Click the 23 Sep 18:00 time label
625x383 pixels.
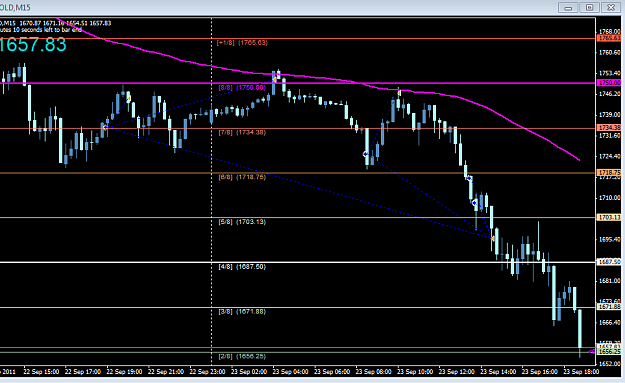pyautogui.click(x=581, y=371)
